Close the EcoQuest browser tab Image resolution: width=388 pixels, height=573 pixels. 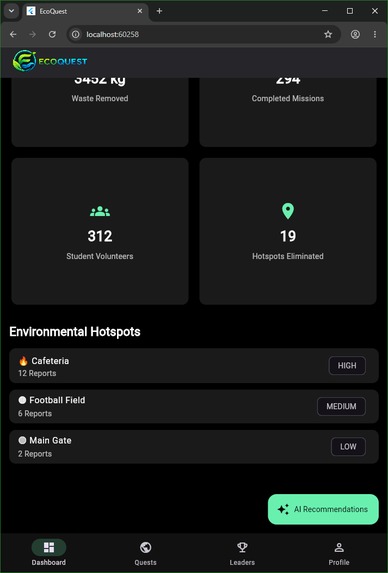(x=140, y=11)
